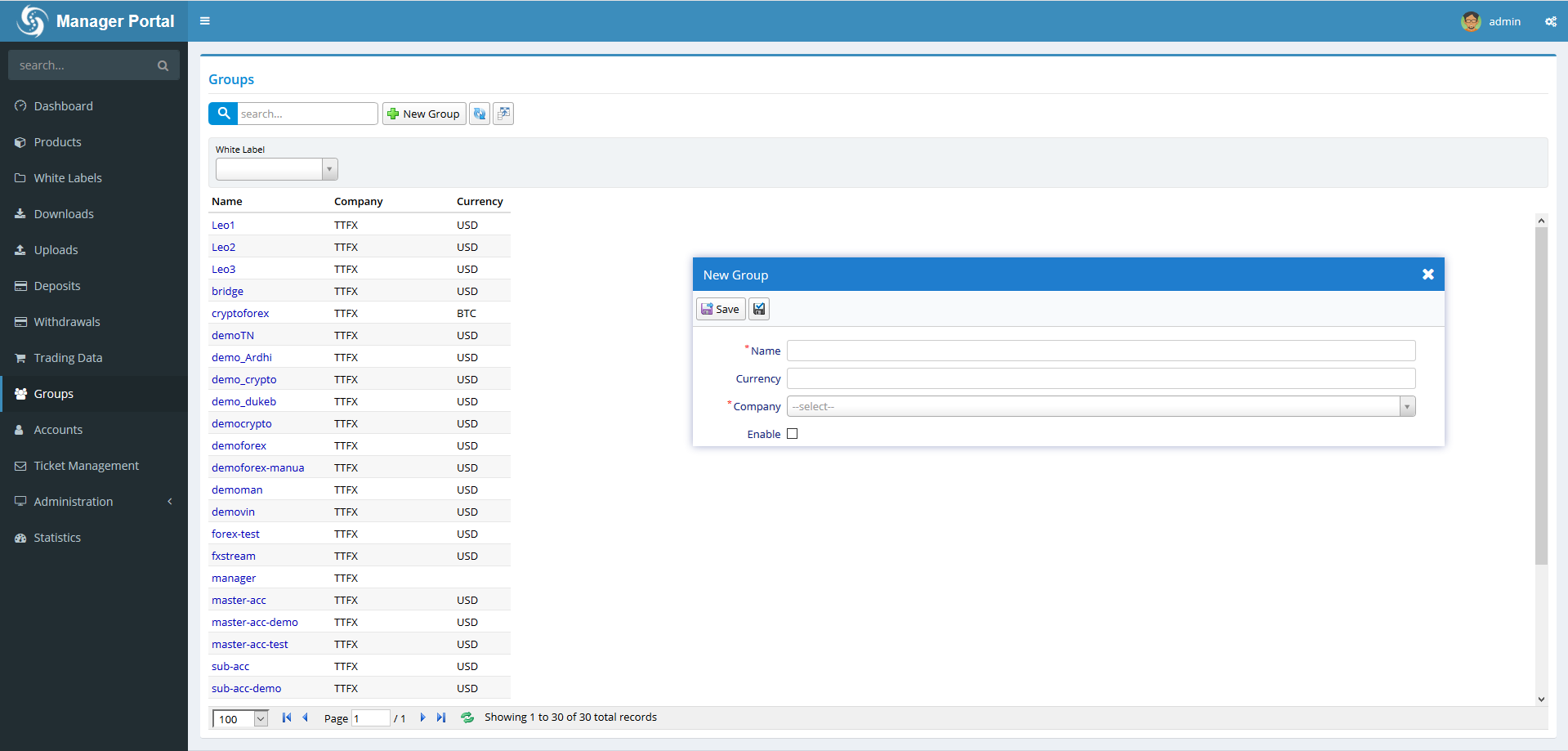The height and width of the screenshot is (751, 1568).
Task: Go to the last page of records
Action: click(441, 717)
